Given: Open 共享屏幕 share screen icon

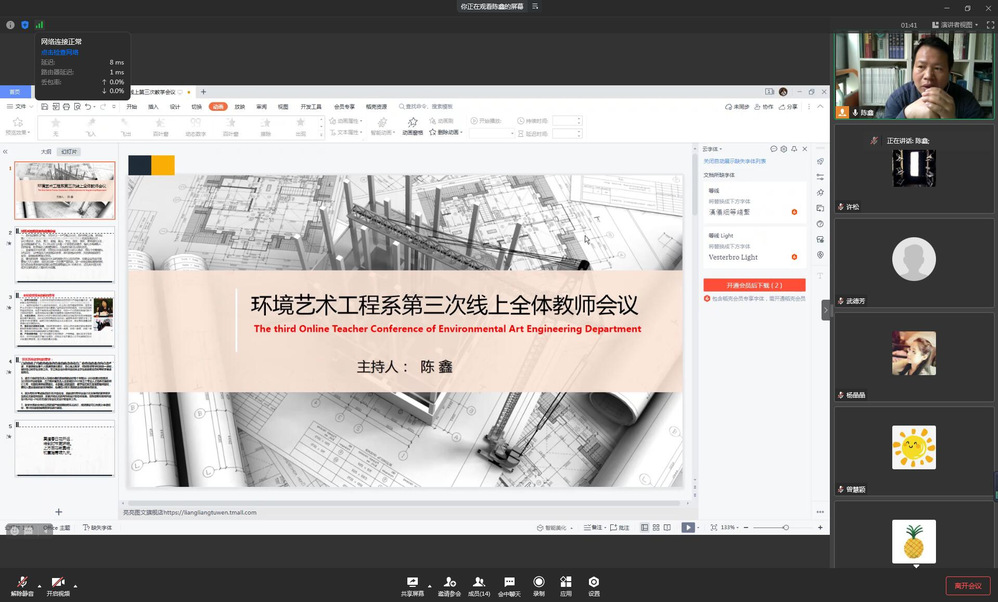Looking at the screenshot, I should 412,582.
